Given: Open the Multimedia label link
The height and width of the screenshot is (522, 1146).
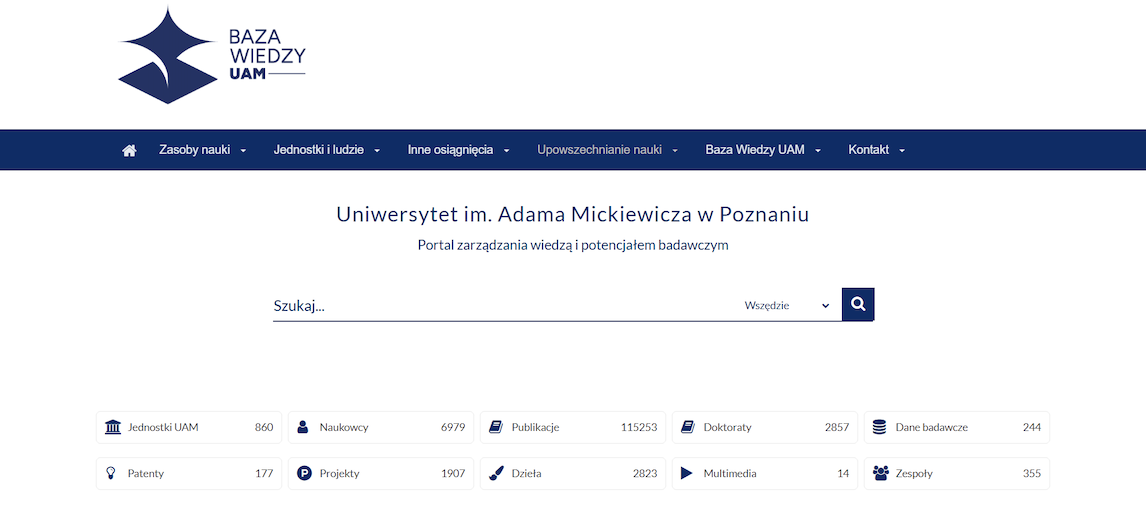Looking at the screenshot, I should 729,474.
